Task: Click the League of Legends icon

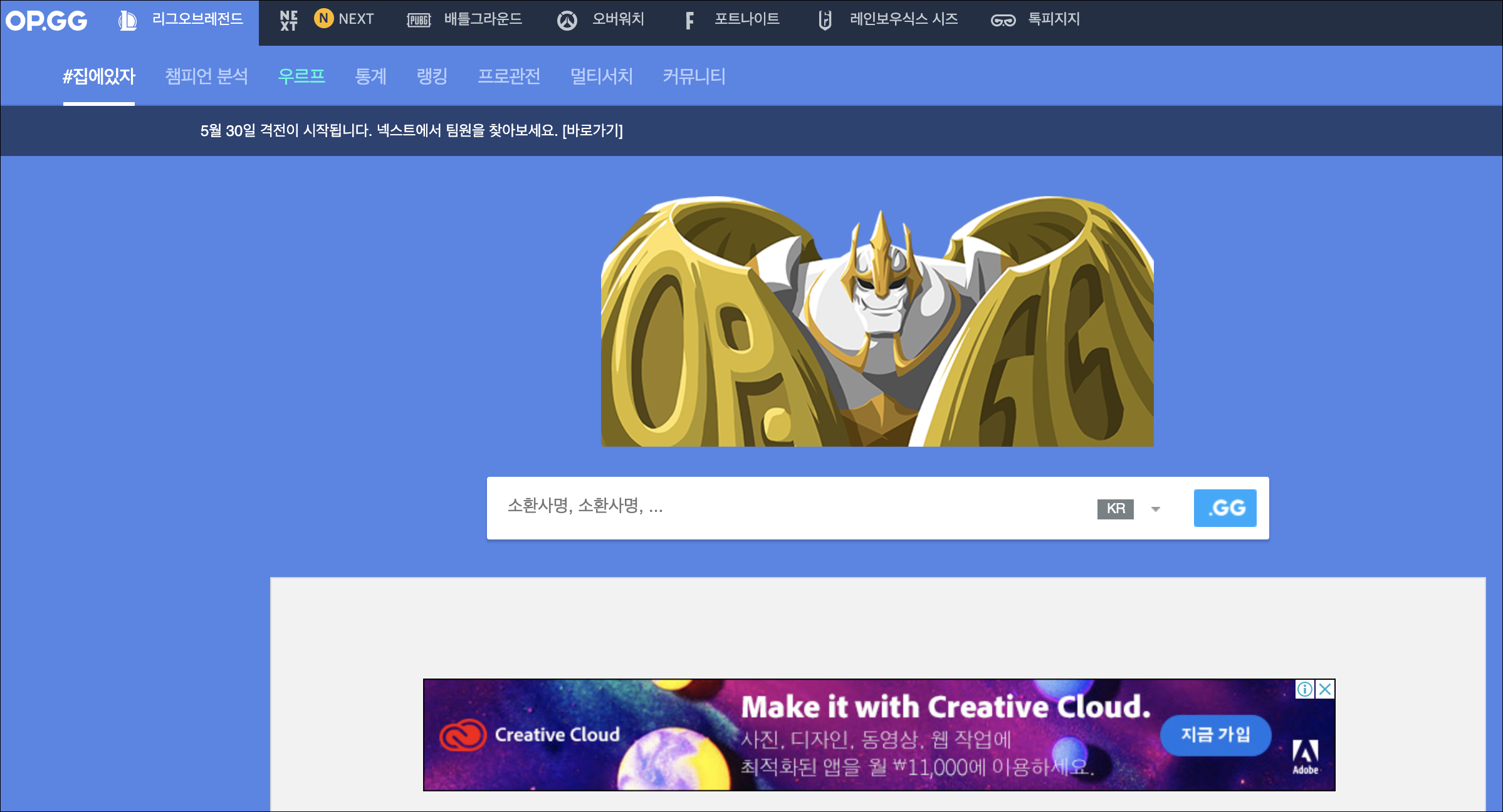Action: (x=128, y=21)
